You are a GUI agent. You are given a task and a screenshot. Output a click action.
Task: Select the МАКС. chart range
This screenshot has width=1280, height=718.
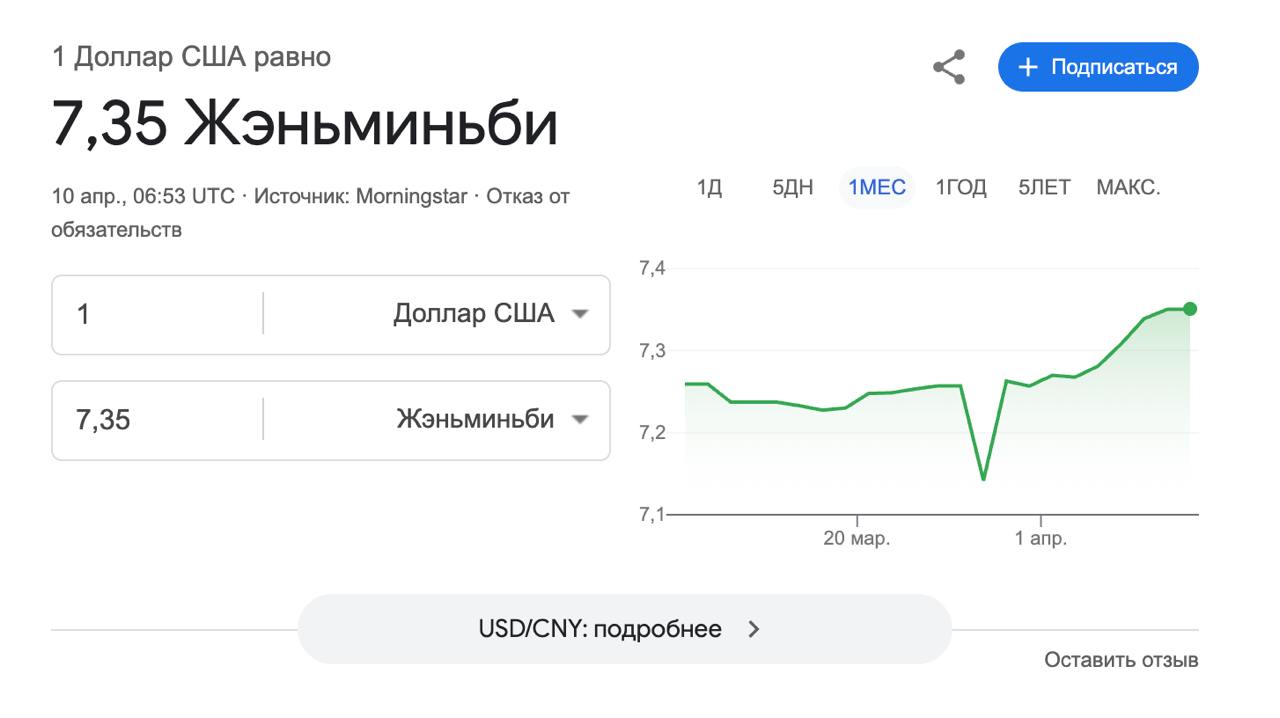click(x=1128, y=187)
